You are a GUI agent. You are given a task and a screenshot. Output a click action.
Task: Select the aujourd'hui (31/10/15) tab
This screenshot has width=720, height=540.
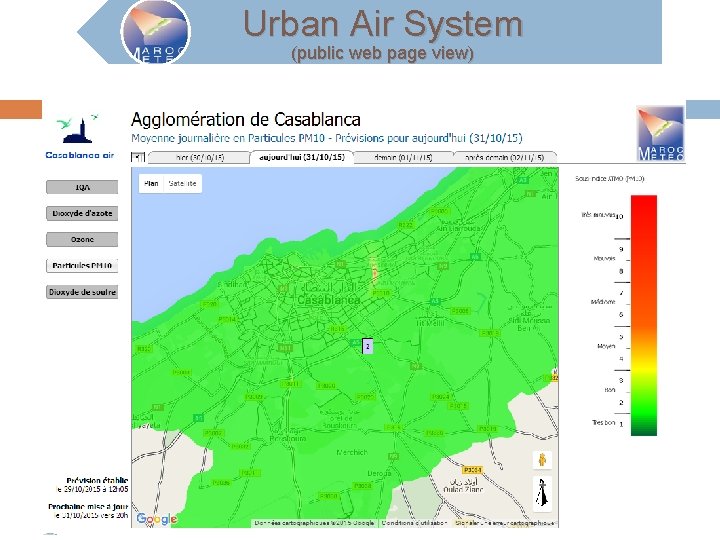(x=302, y=157)
